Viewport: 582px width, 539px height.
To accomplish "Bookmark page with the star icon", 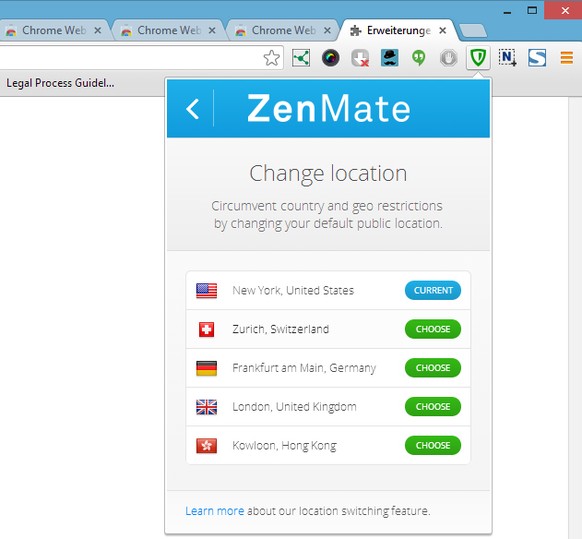I will (x=271, y=58).
